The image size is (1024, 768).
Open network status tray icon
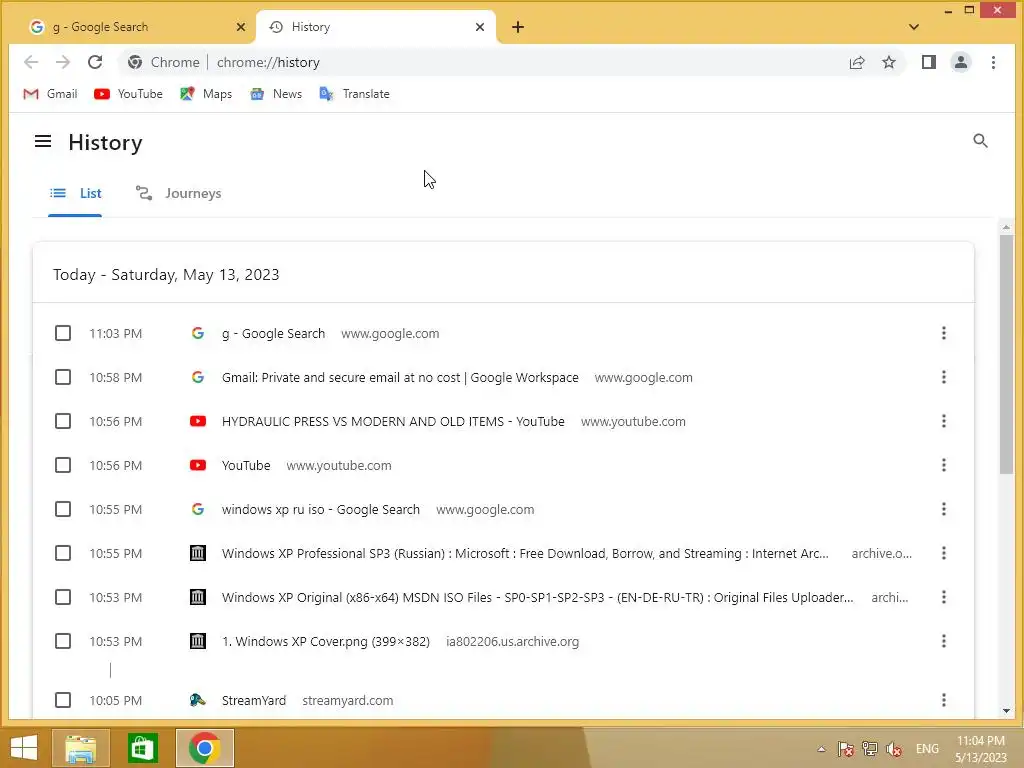click(869, 749)
